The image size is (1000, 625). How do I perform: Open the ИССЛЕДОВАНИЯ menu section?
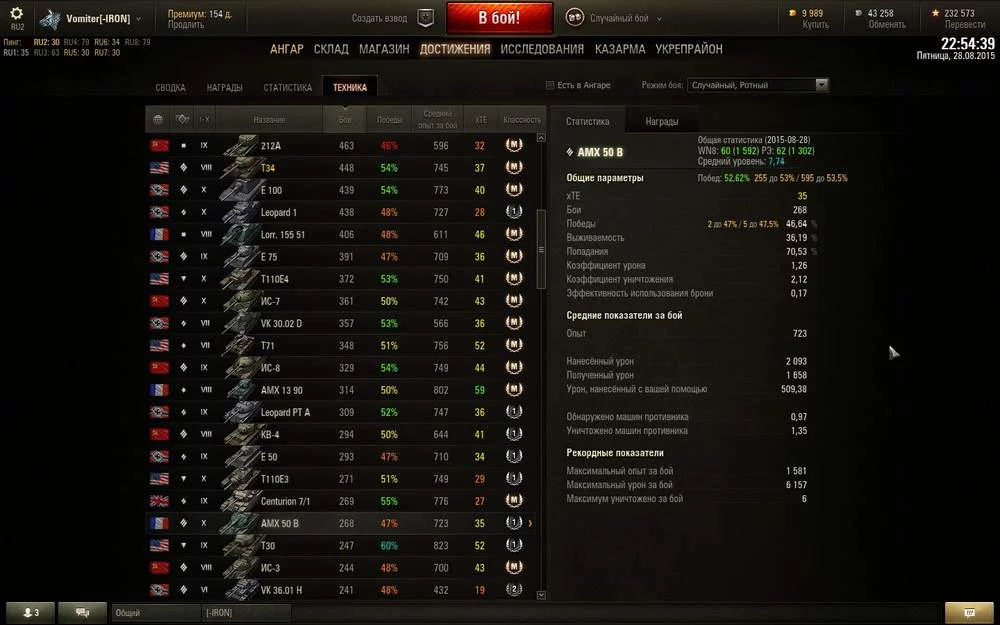coord(542,49)
